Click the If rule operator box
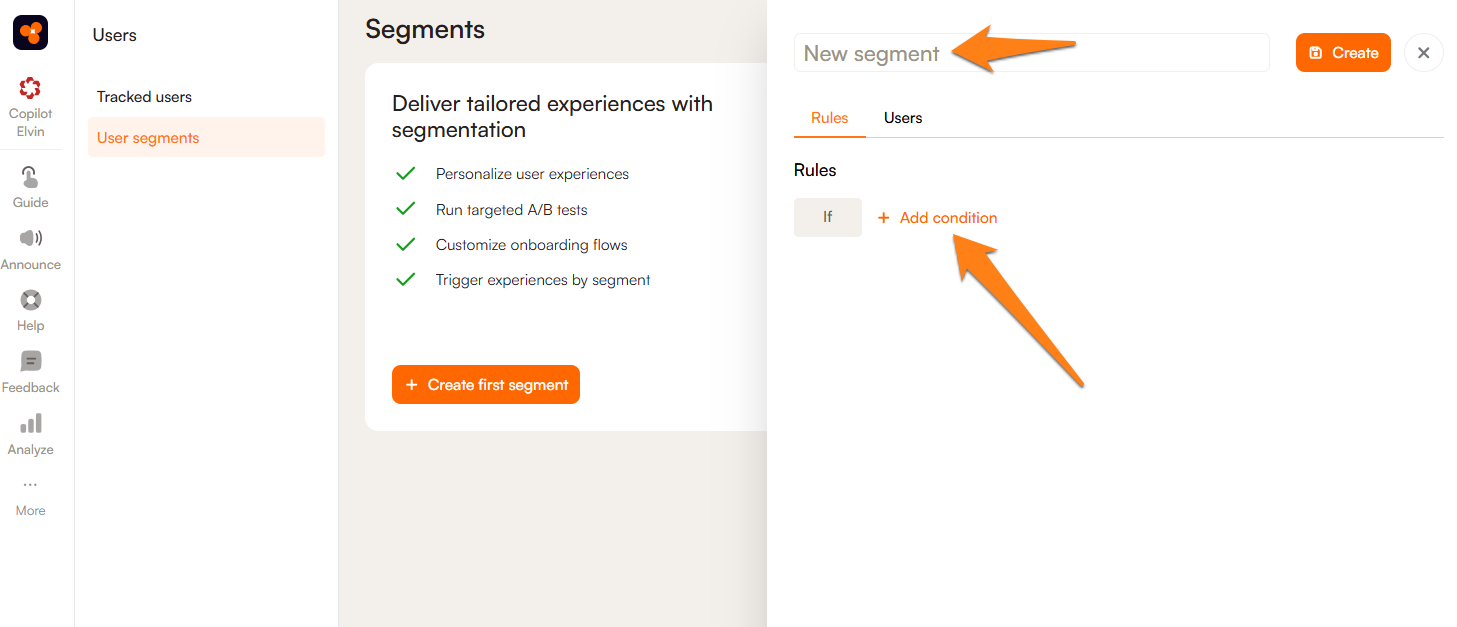The image size is (1457, 627). point(827,217)
